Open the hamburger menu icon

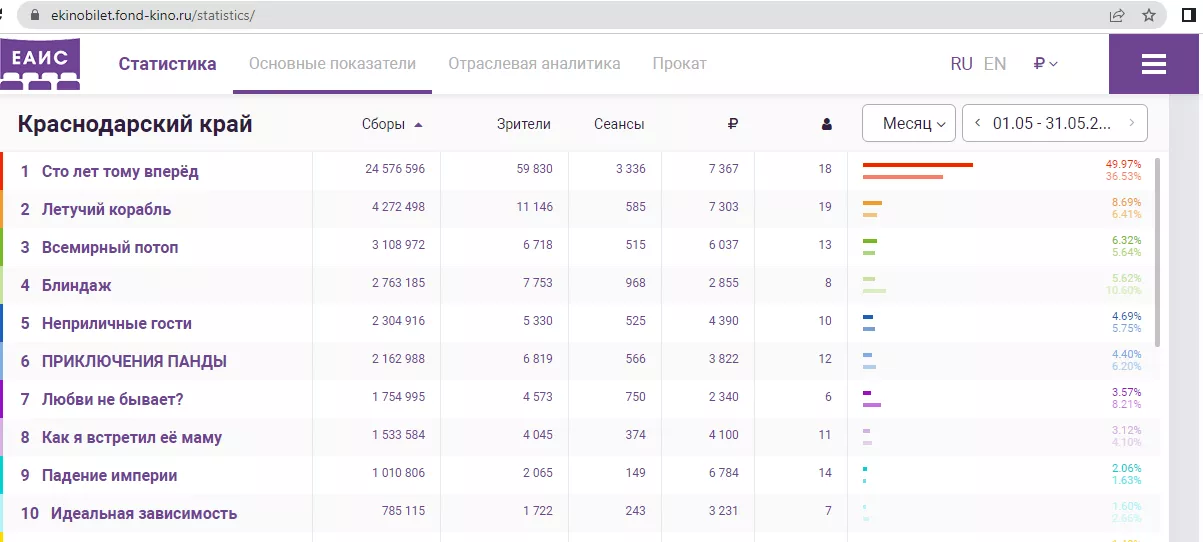pyautogui.click(x=1154, y=64)
